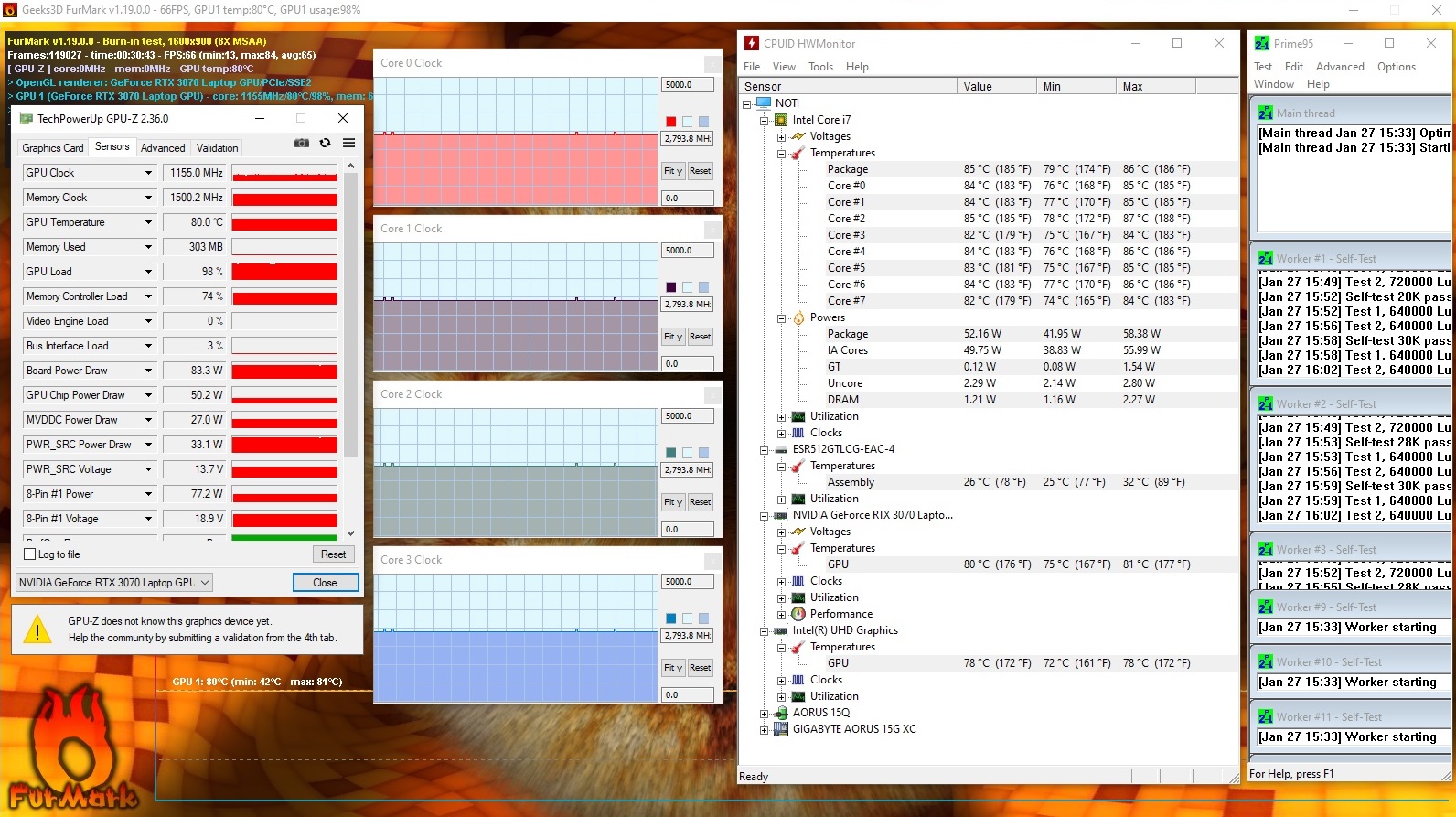Click the GPU-Z screenshot camera icon
This screenshot has height=817, width=1456.
(301, 144)
